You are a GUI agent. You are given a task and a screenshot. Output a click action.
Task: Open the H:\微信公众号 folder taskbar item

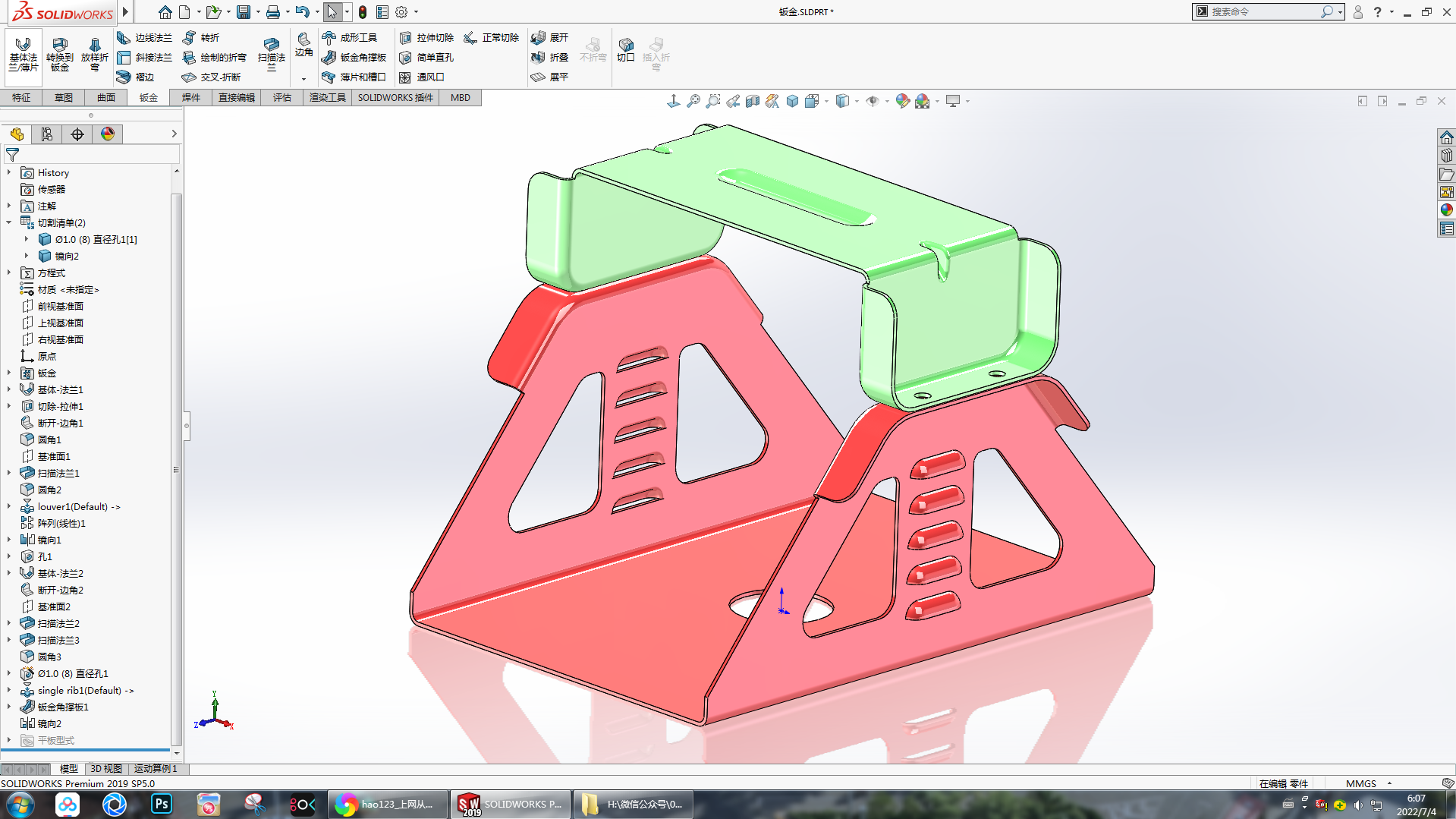pos(634,805)
